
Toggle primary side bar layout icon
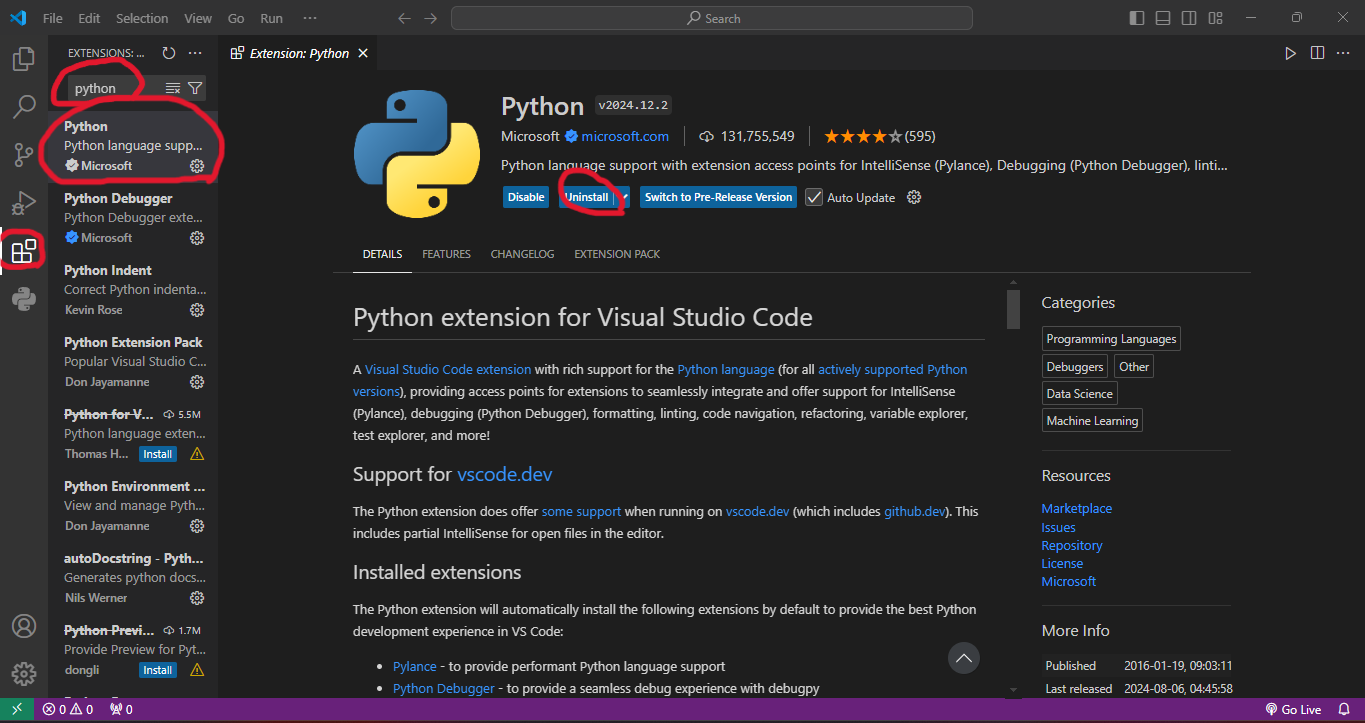tap(1137, 18)
